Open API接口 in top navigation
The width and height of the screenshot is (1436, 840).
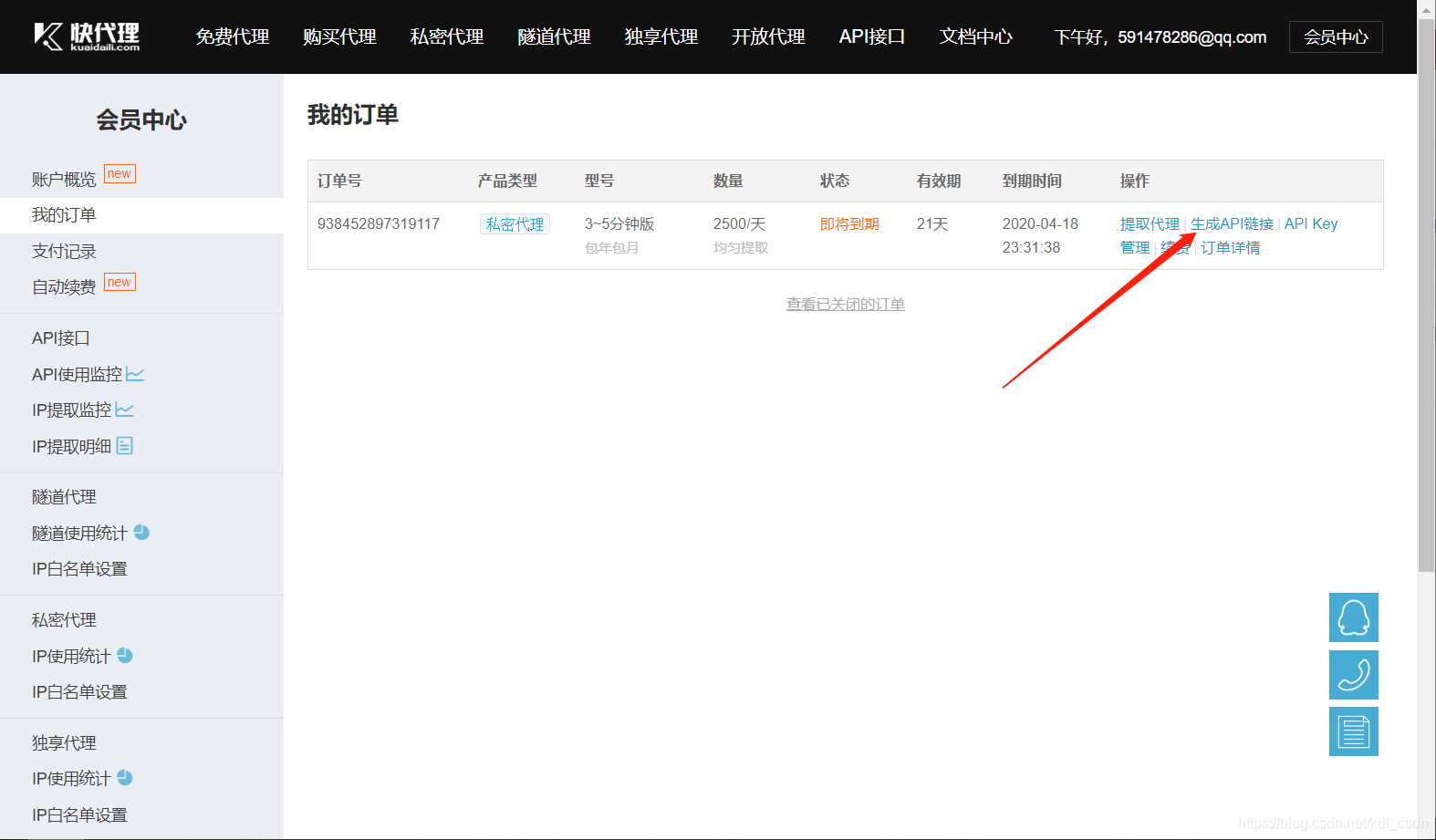point(872,36)
